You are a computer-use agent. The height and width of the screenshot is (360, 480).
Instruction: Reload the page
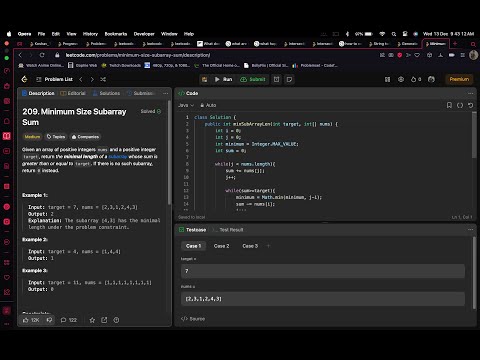tap(42, 55)
